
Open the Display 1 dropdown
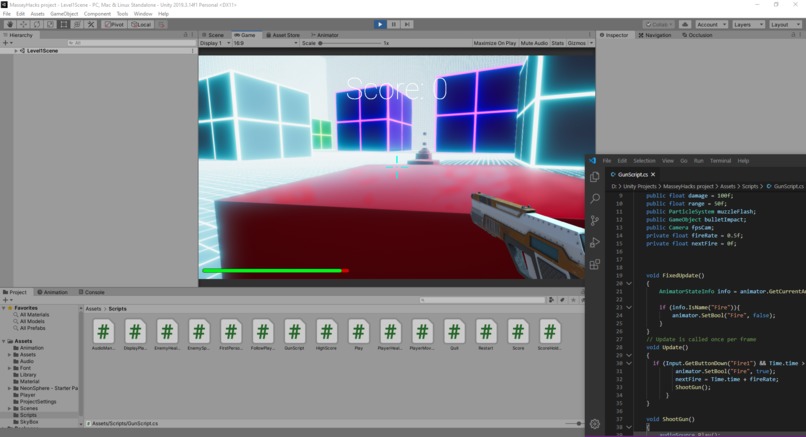pyautogui.click(x=215, y=43)
